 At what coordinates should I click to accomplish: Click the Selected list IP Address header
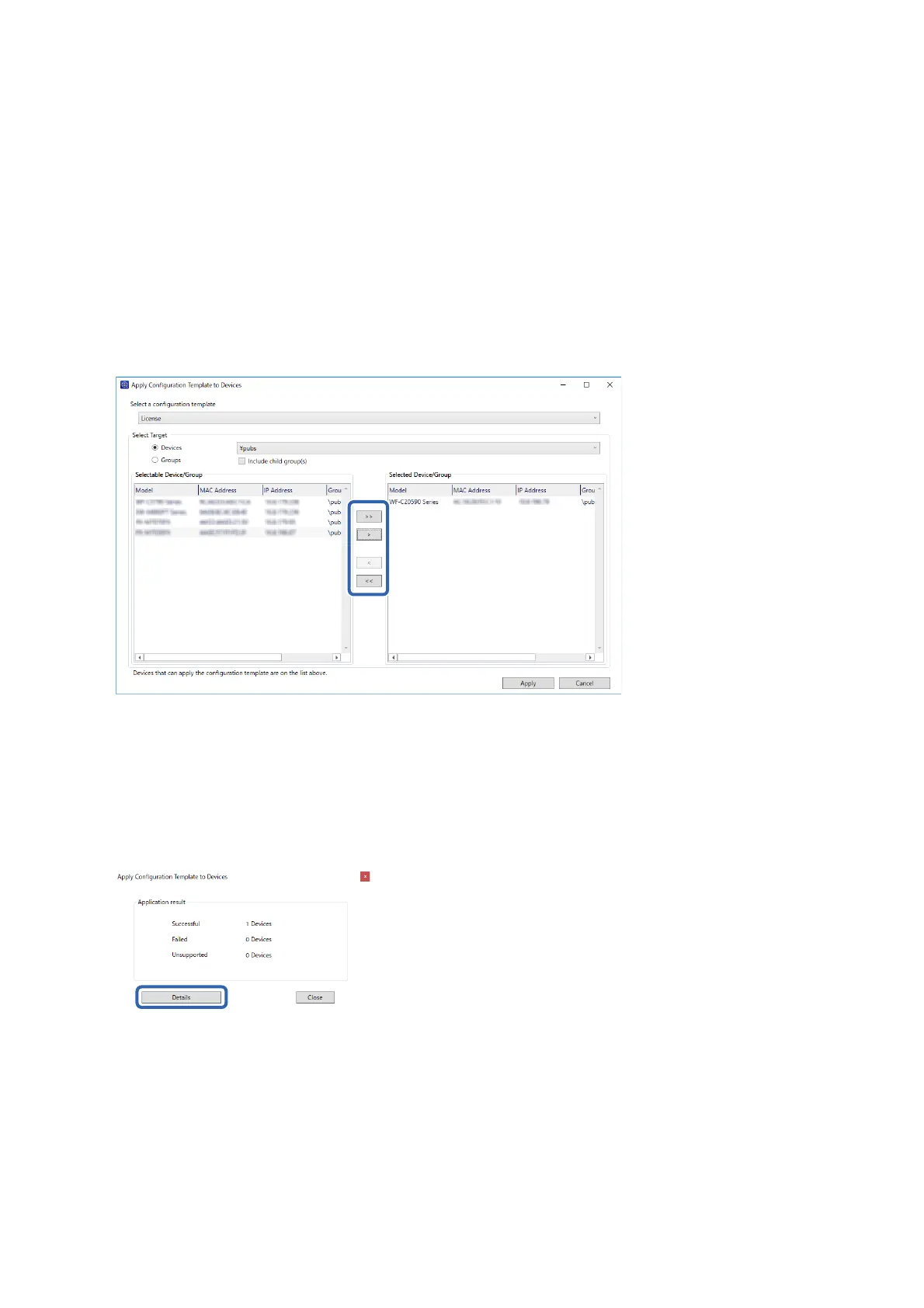(x=548, y=490)
